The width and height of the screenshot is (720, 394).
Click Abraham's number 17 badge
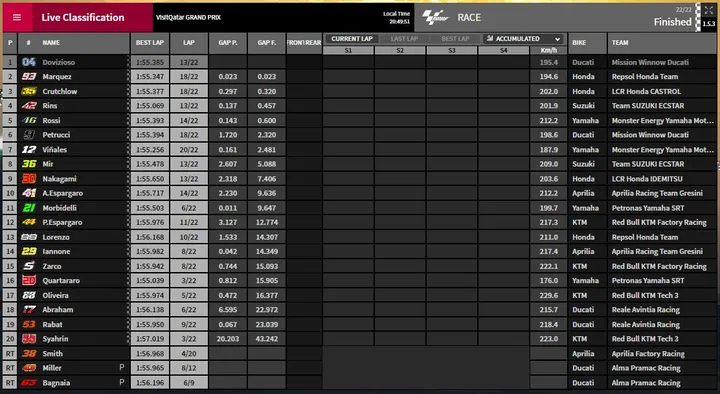click(x=28, y=310)
